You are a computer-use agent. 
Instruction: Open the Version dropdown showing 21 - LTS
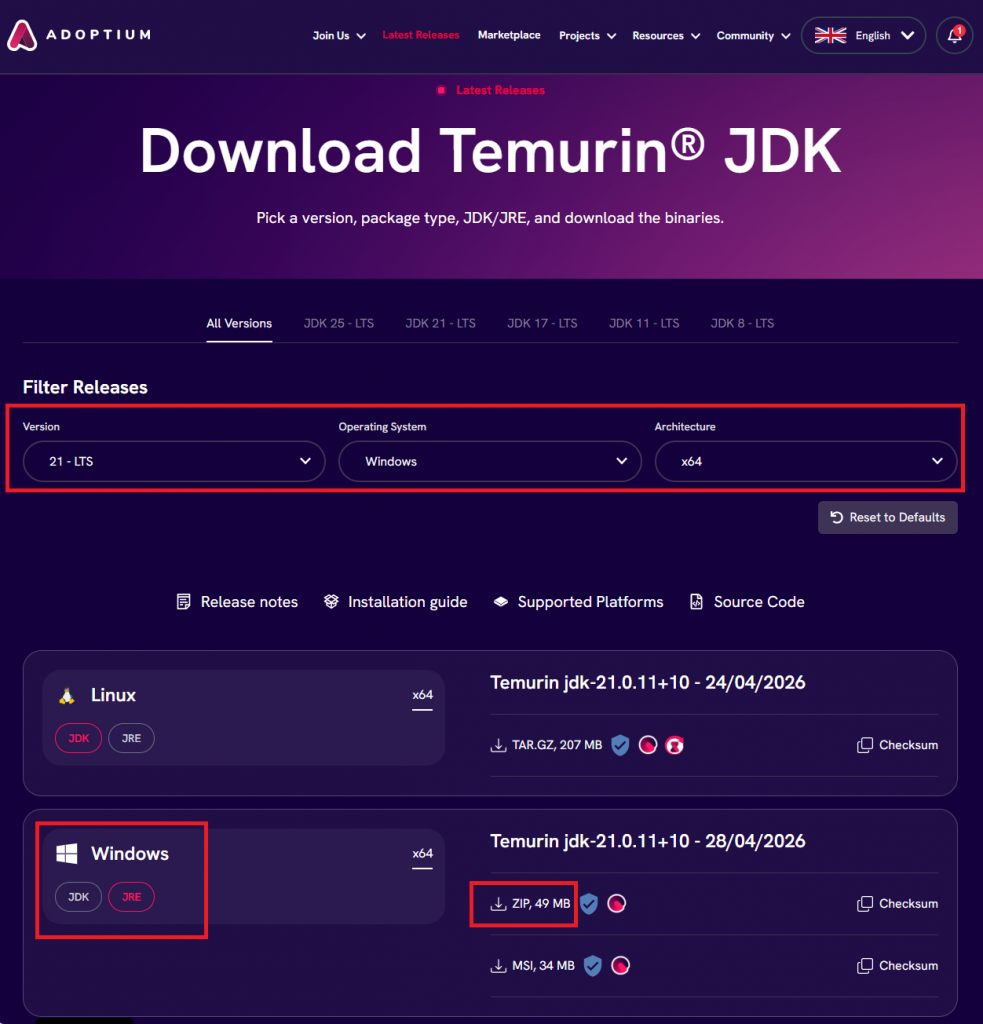(x=174, y=462)
